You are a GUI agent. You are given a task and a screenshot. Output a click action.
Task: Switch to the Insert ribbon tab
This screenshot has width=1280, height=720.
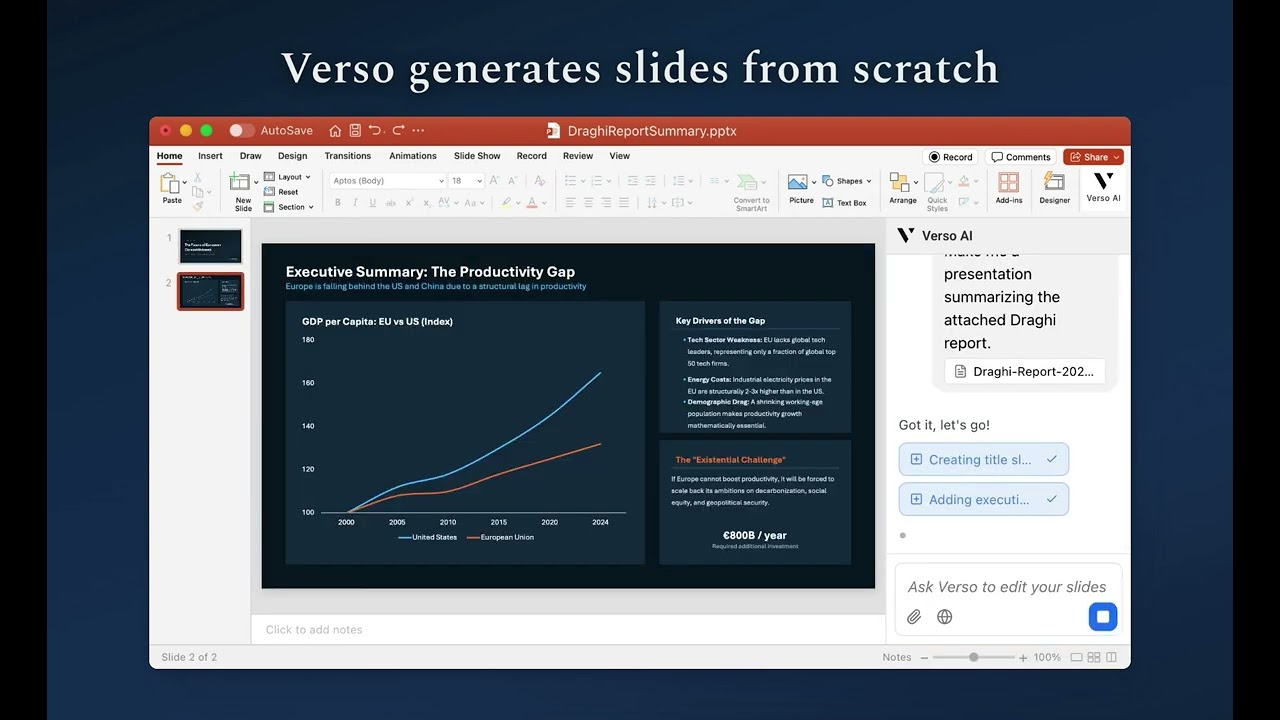click(x=210, y=156)
